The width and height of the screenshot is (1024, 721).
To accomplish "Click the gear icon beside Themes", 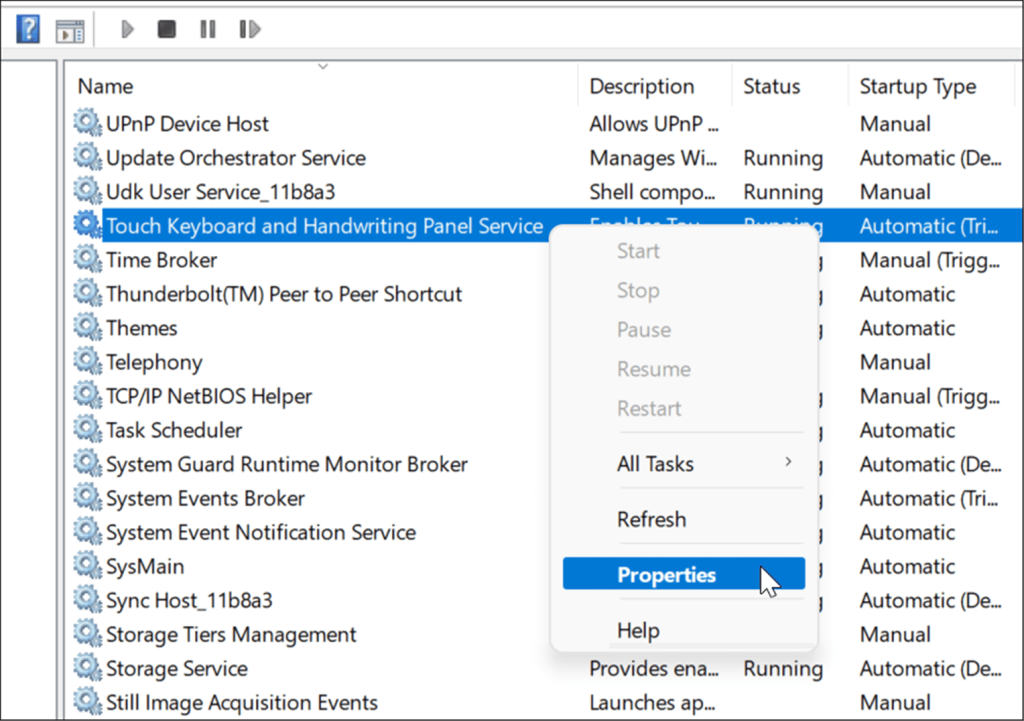I will 88,327.
